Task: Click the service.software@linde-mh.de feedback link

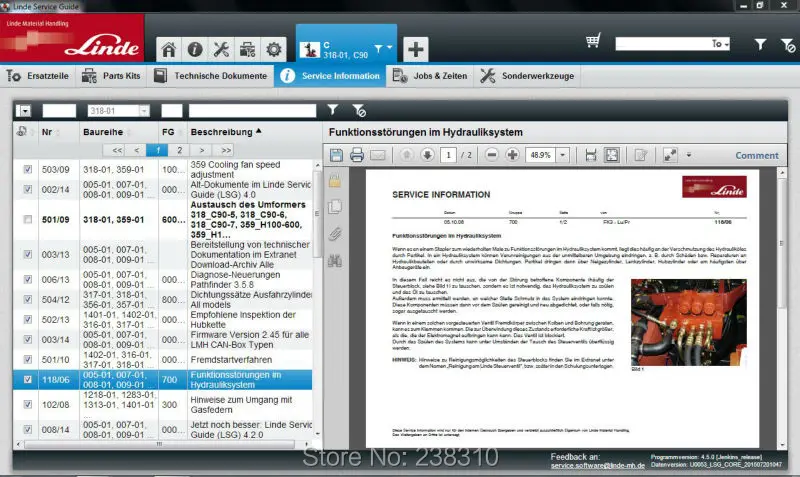Action: (x=597, y=465)
